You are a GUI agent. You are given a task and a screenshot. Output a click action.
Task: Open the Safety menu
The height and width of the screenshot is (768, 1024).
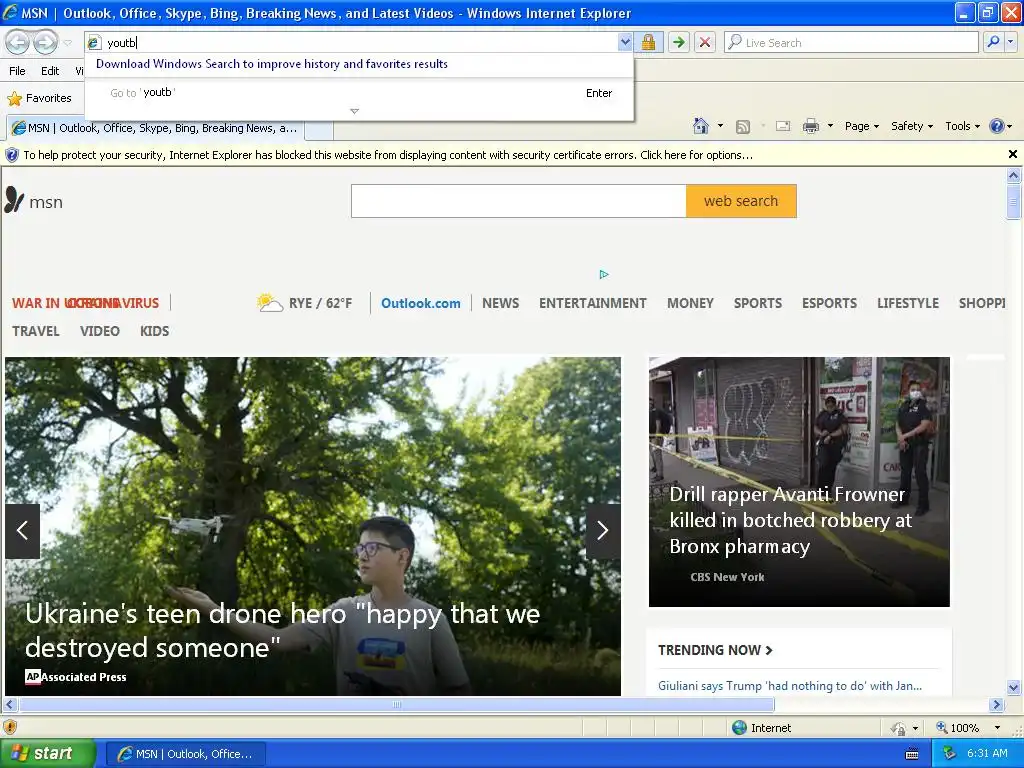(x=912, y=126)
